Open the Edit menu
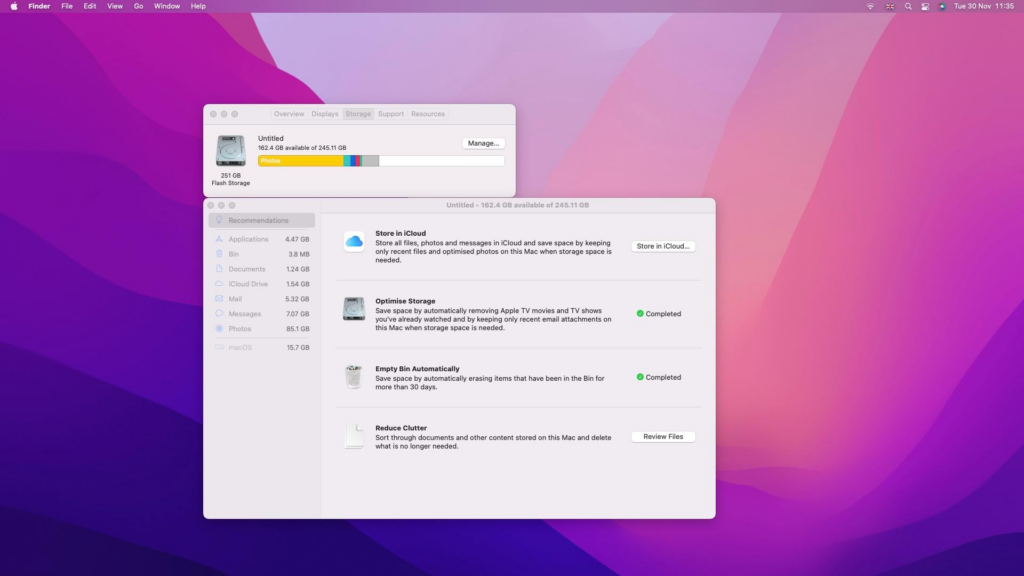Viewport: 1024px width, 576px height. [x=89, y=7]
